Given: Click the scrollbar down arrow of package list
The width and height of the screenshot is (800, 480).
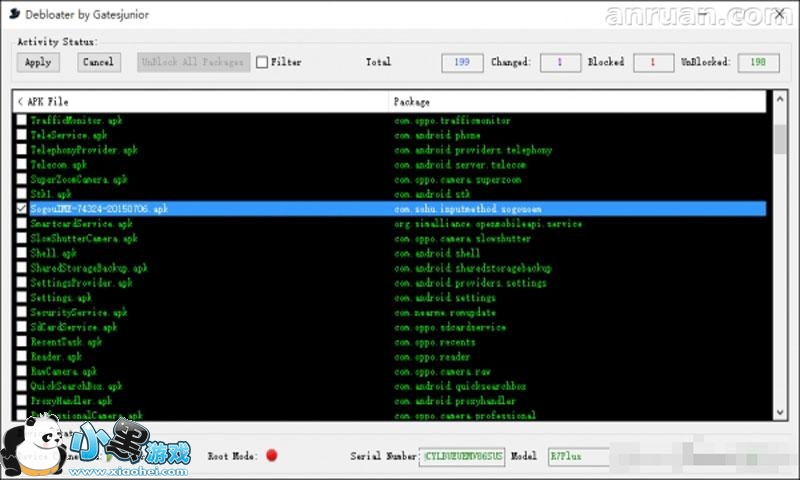Looking at the screenshot, I should [780, 412].
